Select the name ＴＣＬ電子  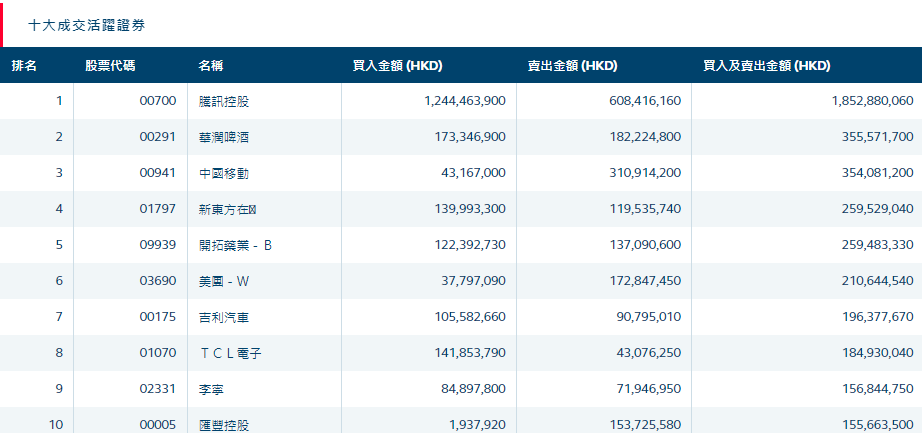point(230,353)
